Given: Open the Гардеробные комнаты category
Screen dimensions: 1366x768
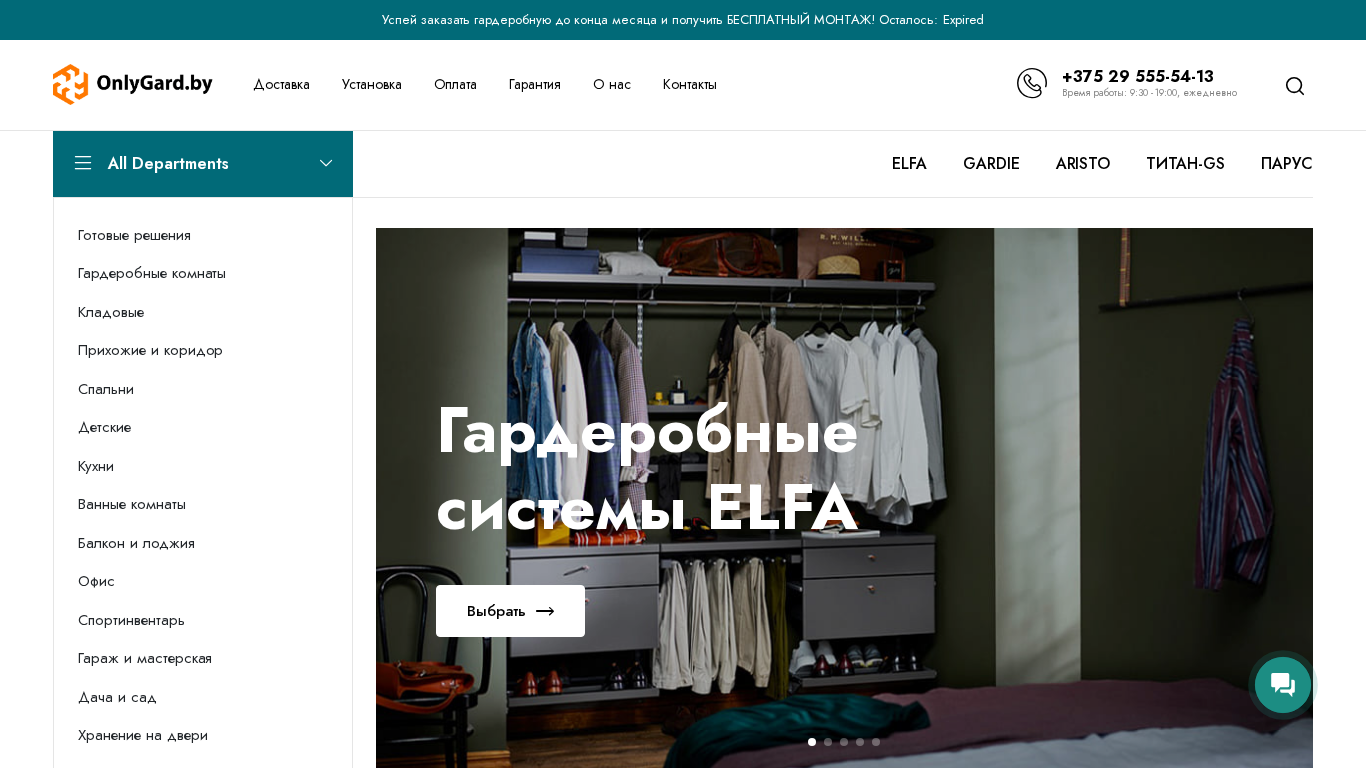Looking at the screenshot, I should coord(152,273).
